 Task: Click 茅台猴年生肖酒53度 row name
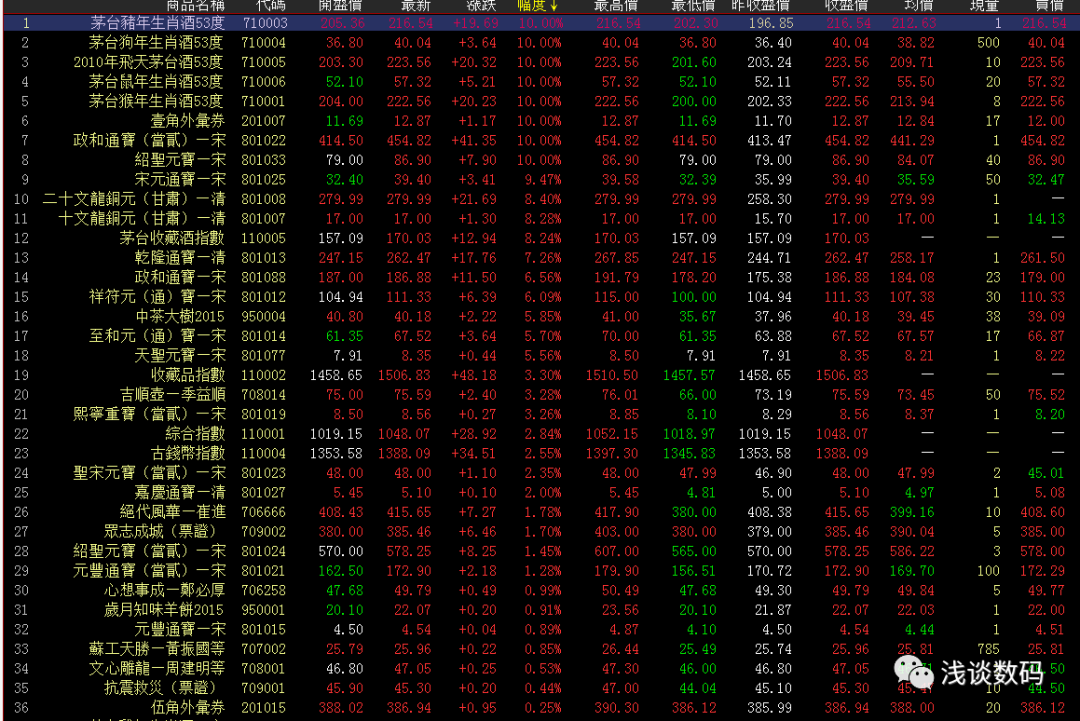[x=157, y=101]
